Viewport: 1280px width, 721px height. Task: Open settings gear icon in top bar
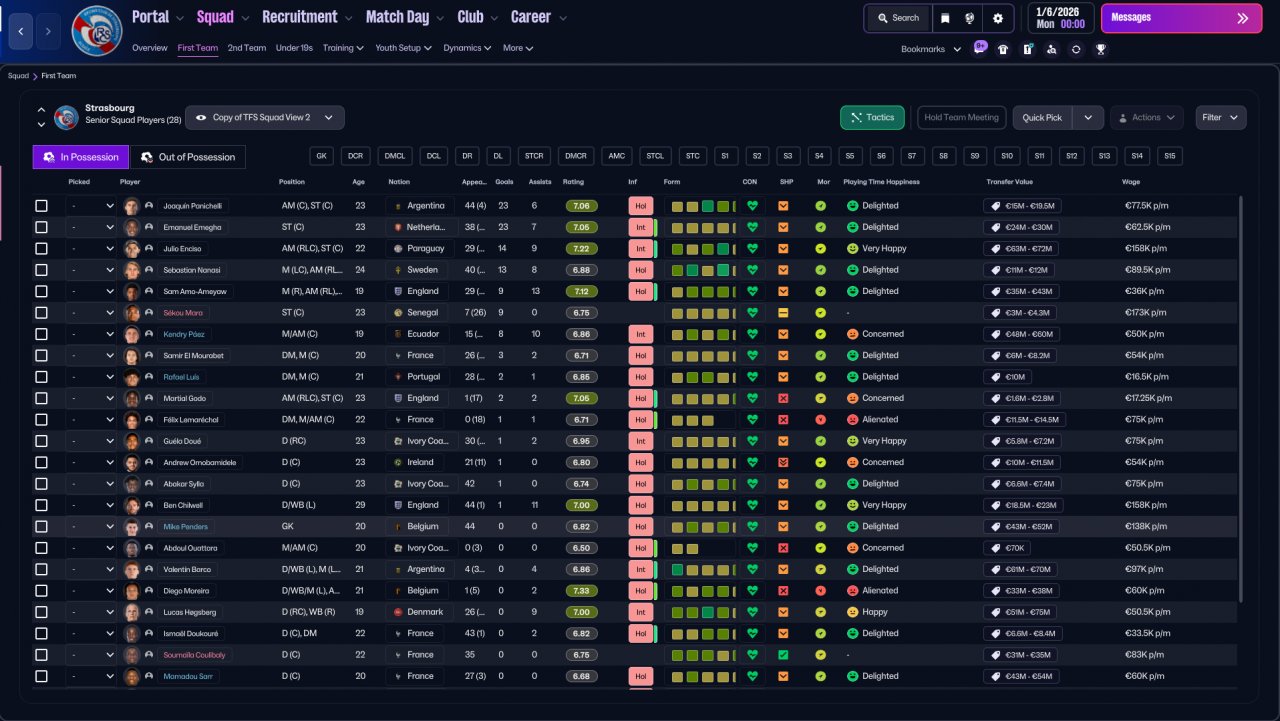[997, 18]
